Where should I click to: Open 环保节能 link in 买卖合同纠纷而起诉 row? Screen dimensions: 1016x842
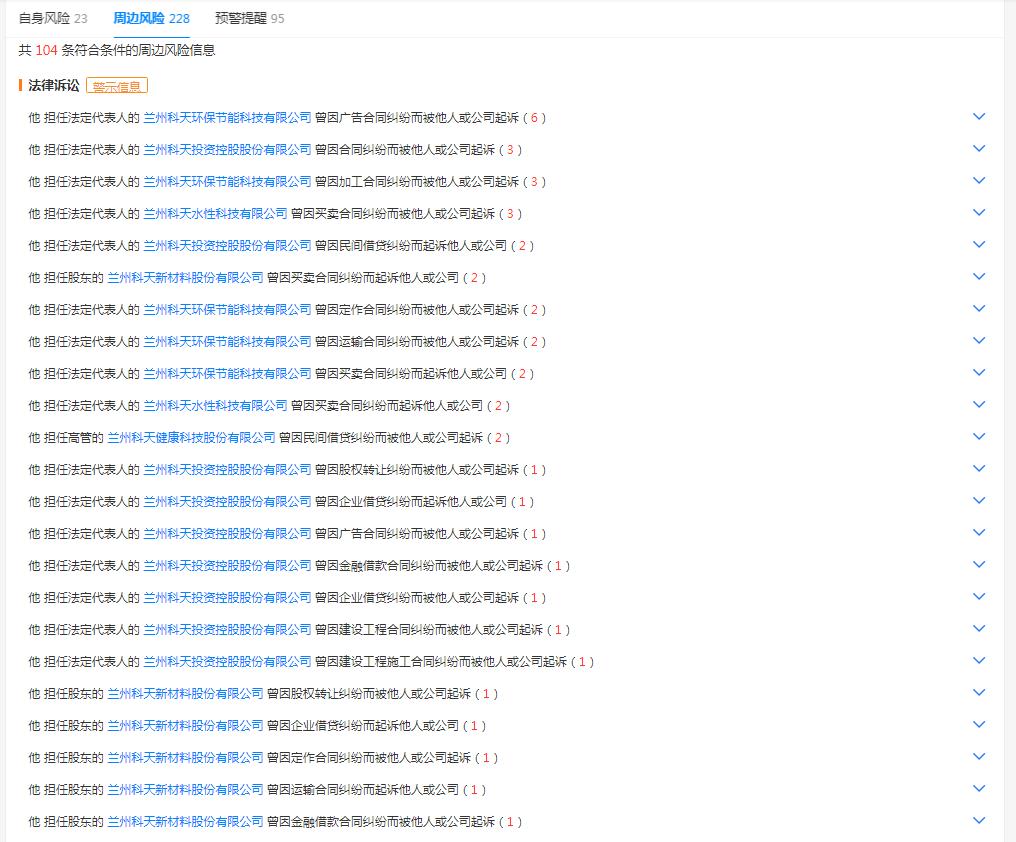[227, 373]
